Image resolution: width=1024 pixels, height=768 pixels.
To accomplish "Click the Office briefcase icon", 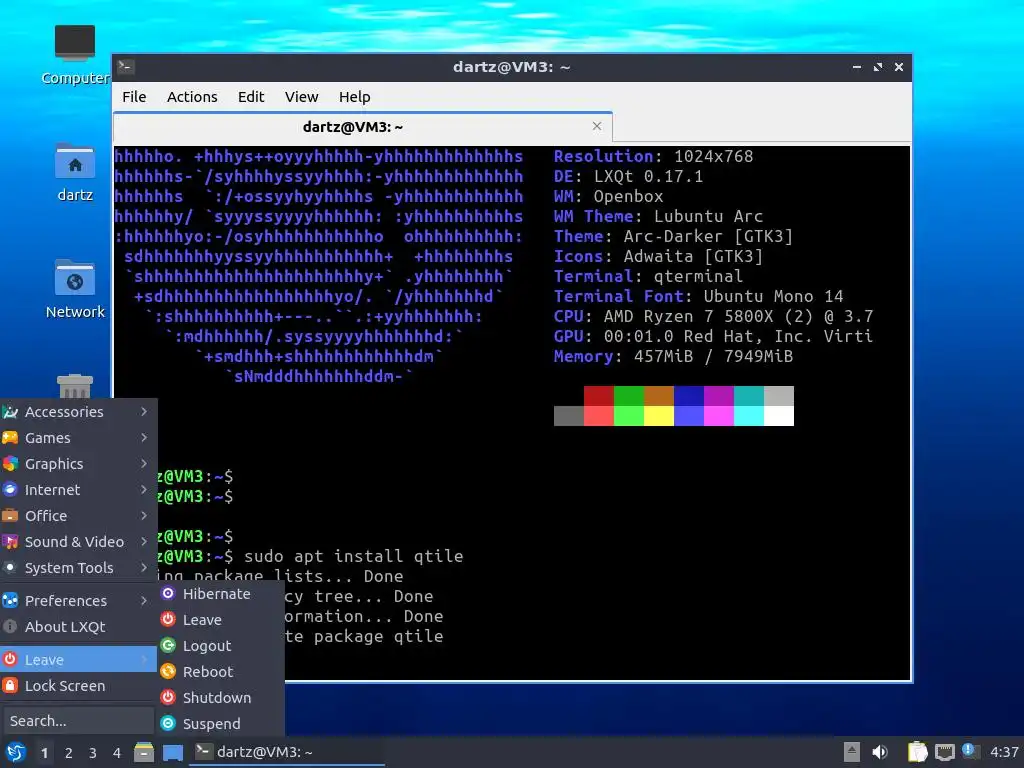I will [10, 515].
